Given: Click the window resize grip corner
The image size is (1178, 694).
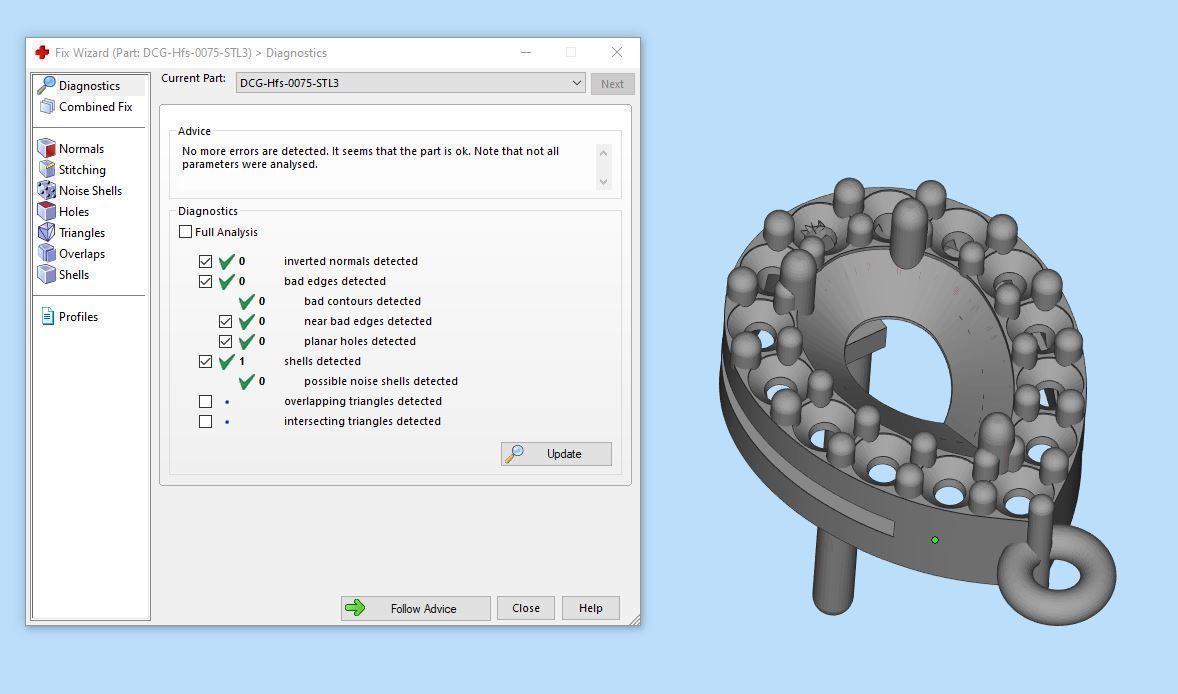Looking at the screenshot, I should point(635,620).
